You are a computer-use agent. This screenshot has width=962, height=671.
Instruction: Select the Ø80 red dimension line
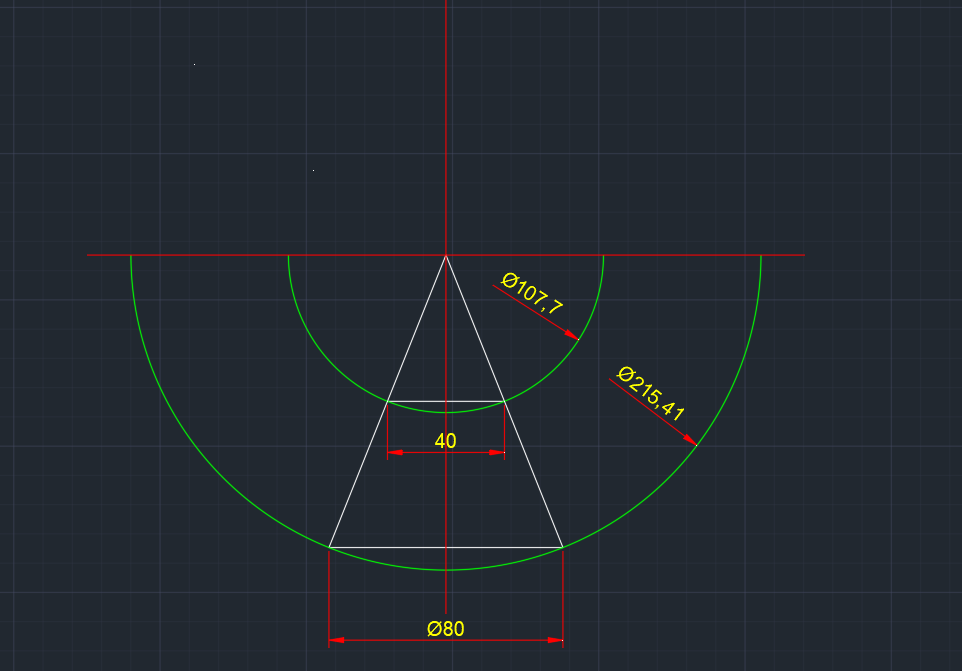coord(445,640)
